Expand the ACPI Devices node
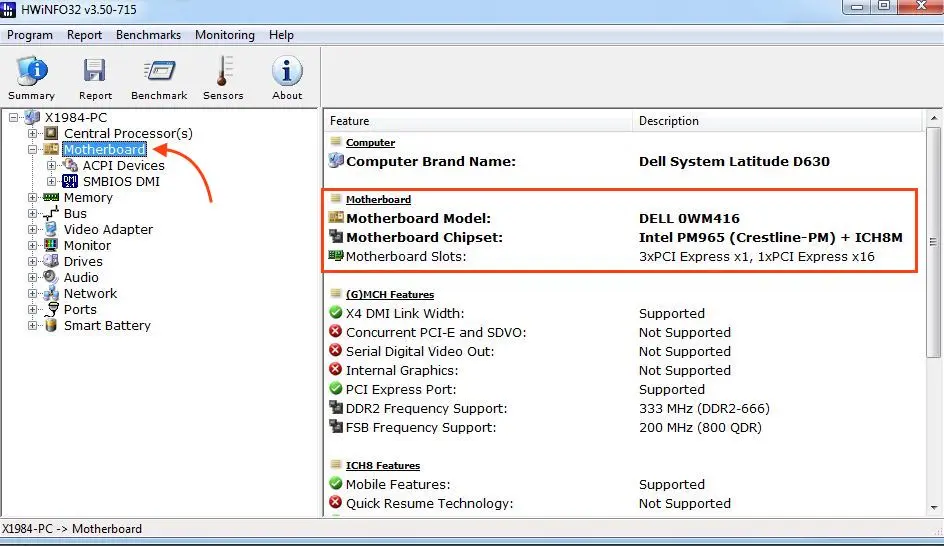 click(52, 165)
